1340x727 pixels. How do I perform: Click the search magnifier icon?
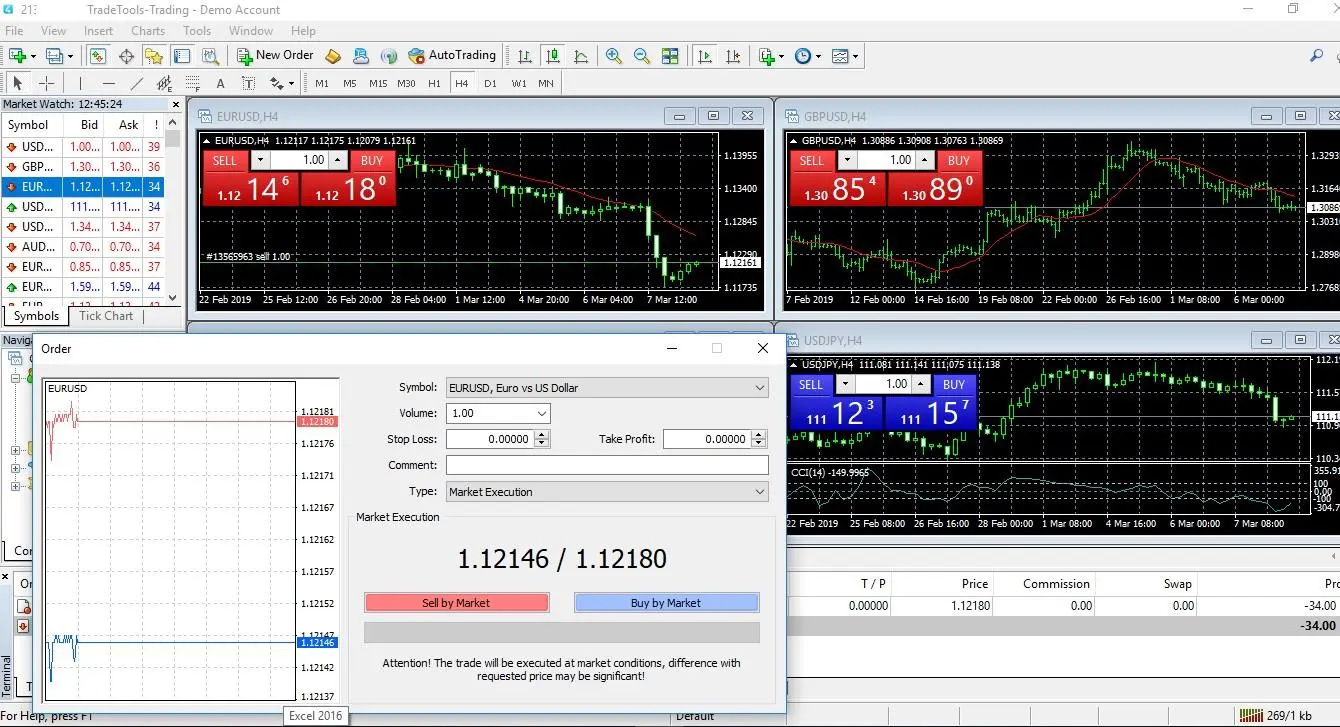coord(1317,56)
